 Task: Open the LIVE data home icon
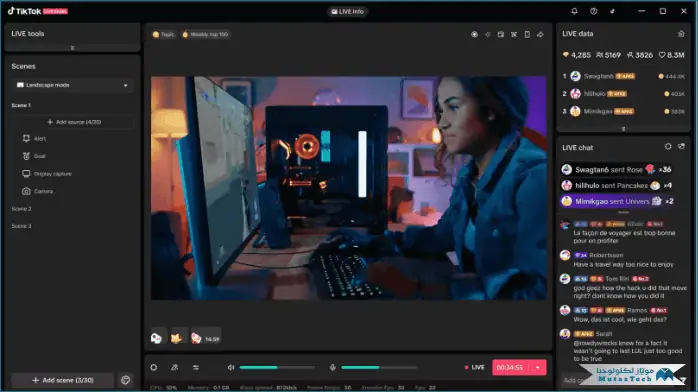(x=681, y=34)
